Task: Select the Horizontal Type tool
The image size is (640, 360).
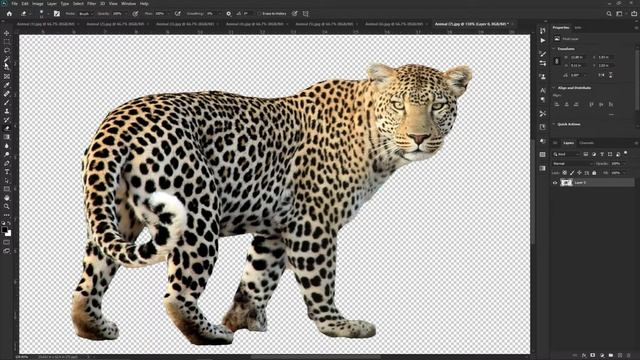Action: pos(7,172)
